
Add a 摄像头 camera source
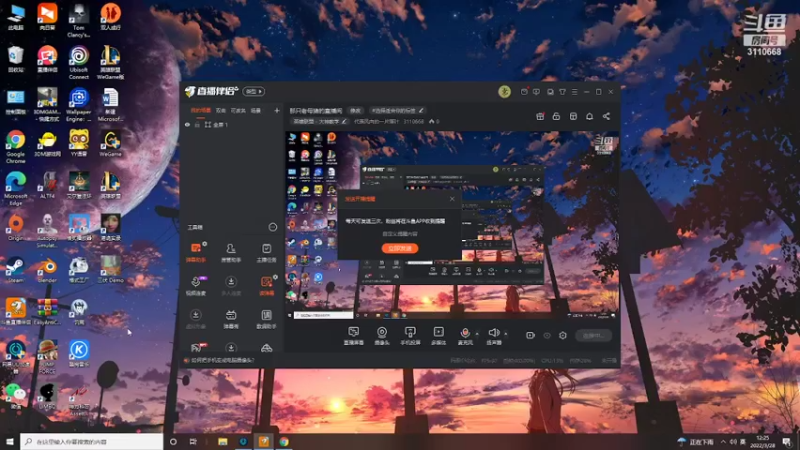(382, 336)
